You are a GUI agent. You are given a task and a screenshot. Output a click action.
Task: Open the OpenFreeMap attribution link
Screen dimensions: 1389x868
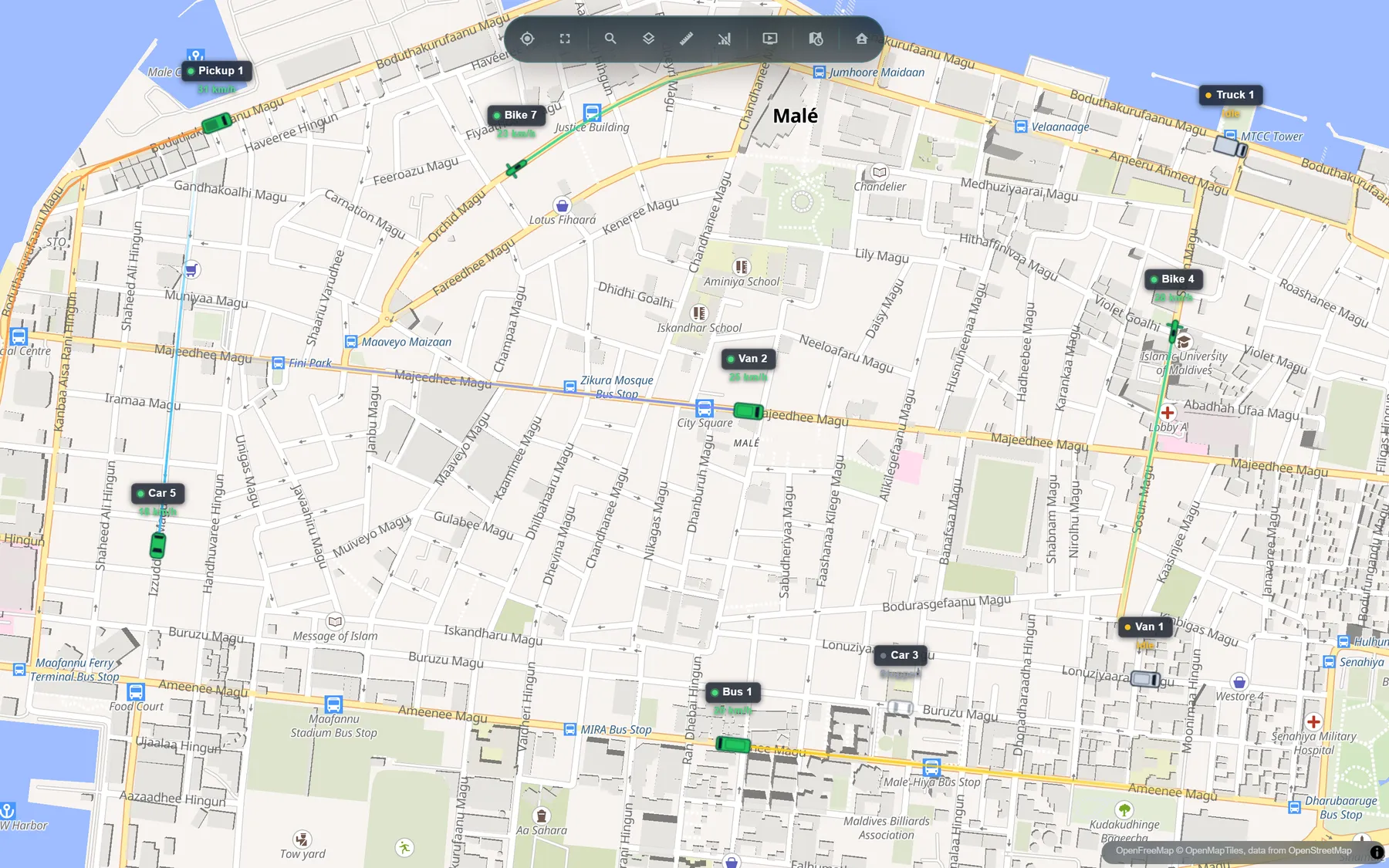click(x=1144, y=851)
